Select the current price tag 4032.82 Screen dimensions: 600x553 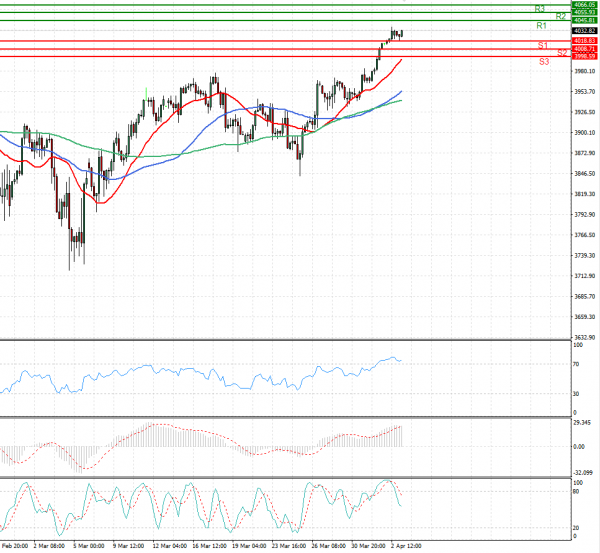pyautogui.click(x=584, y=31)
